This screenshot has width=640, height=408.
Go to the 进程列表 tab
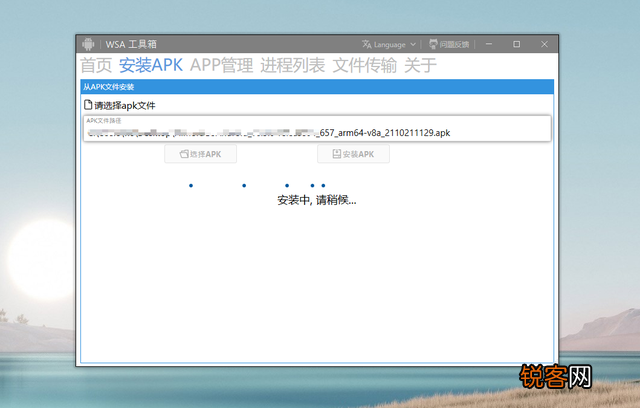(x=293, y=65)
